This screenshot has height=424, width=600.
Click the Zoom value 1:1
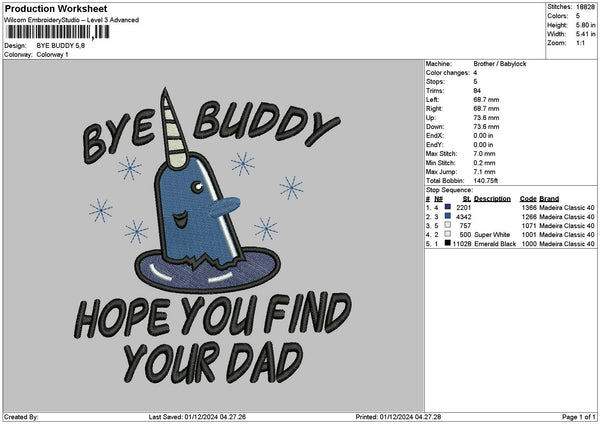coord(580,43)
